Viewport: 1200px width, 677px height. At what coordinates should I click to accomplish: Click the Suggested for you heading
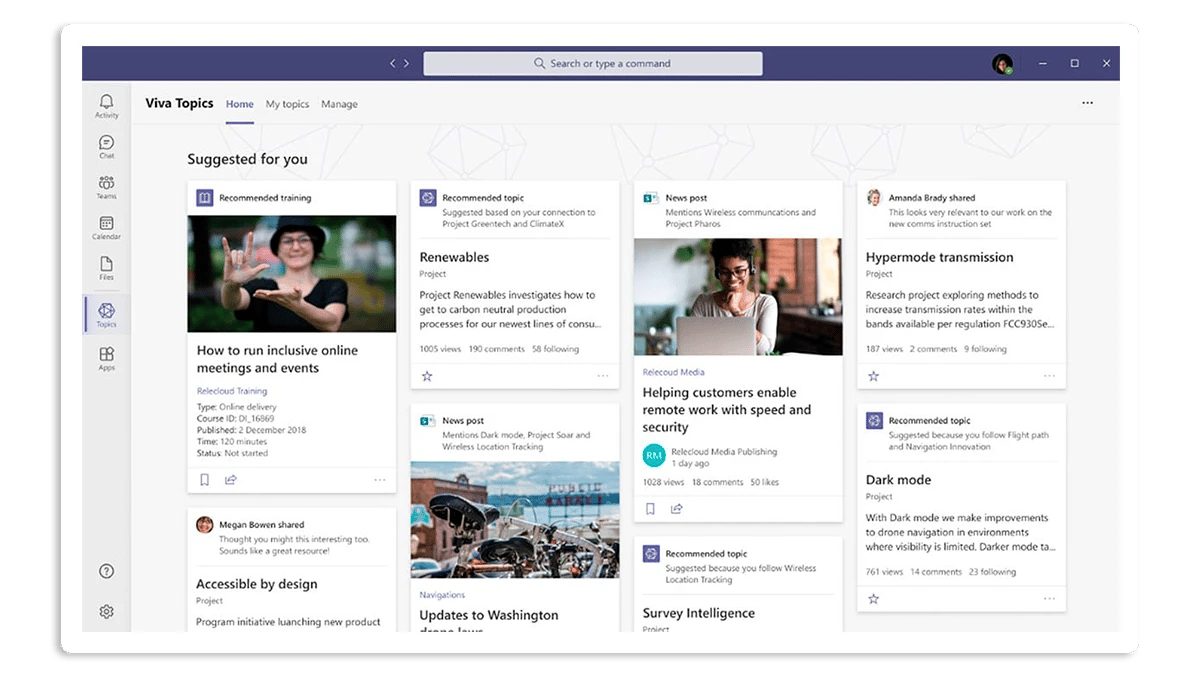coord(247,159)
